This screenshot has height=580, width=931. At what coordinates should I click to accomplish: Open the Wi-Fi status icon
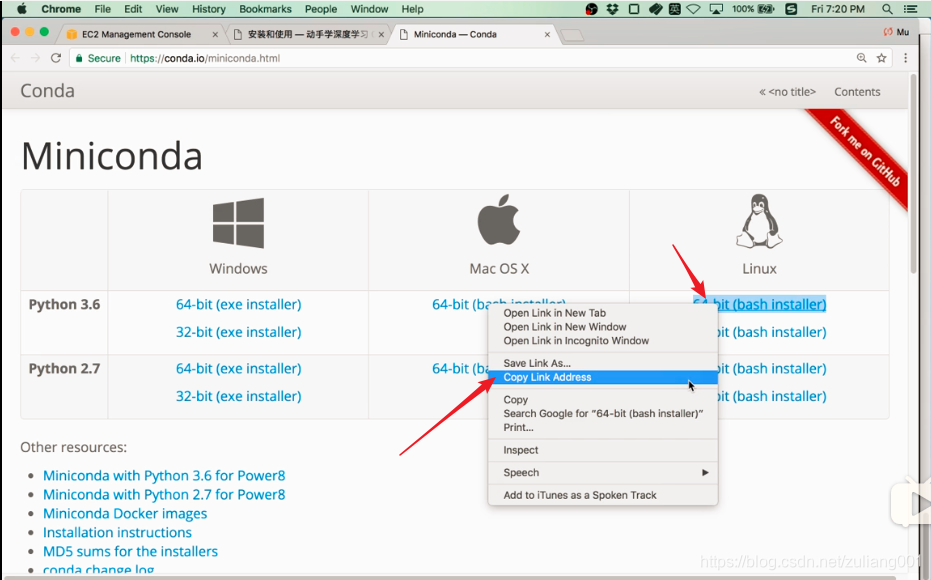(694, 9)
